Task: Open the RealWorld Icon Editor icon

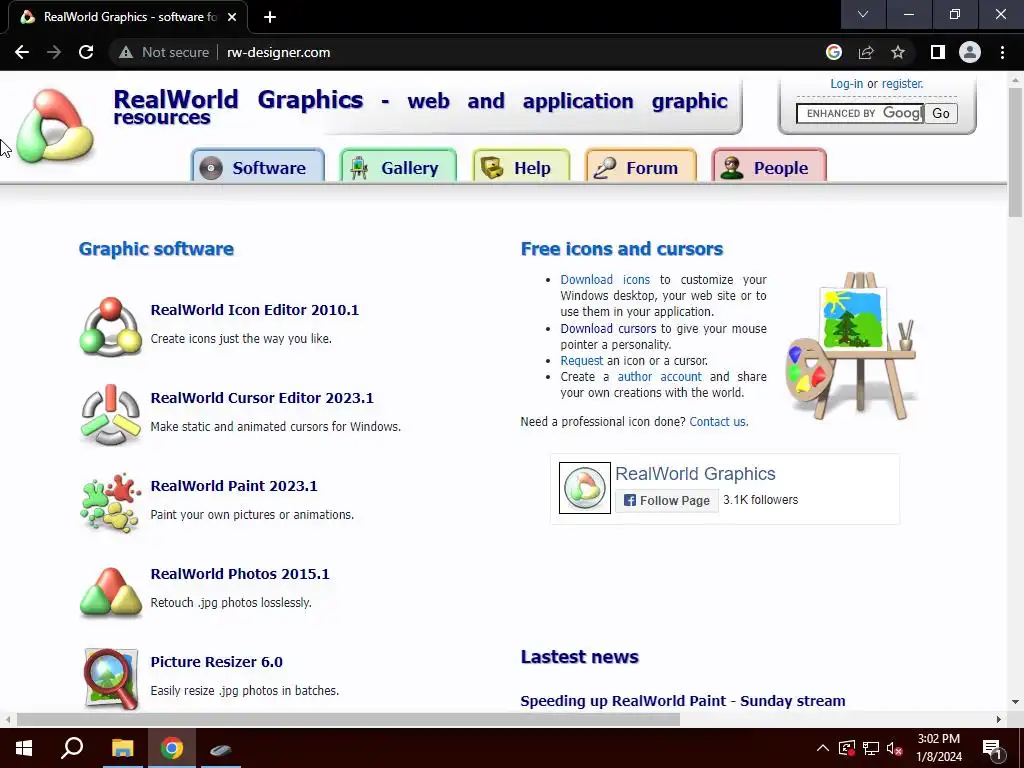Action: point(110,327)
